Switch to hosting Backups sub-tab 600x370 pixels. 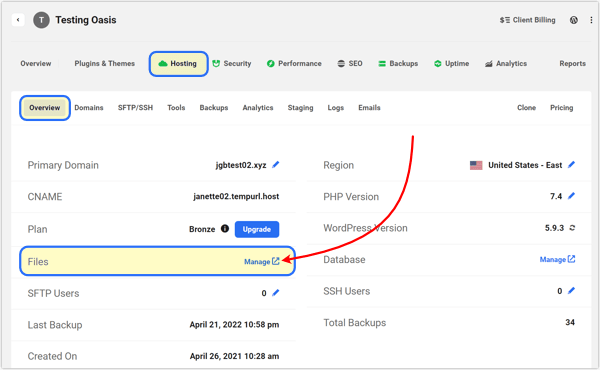[214, 108]
